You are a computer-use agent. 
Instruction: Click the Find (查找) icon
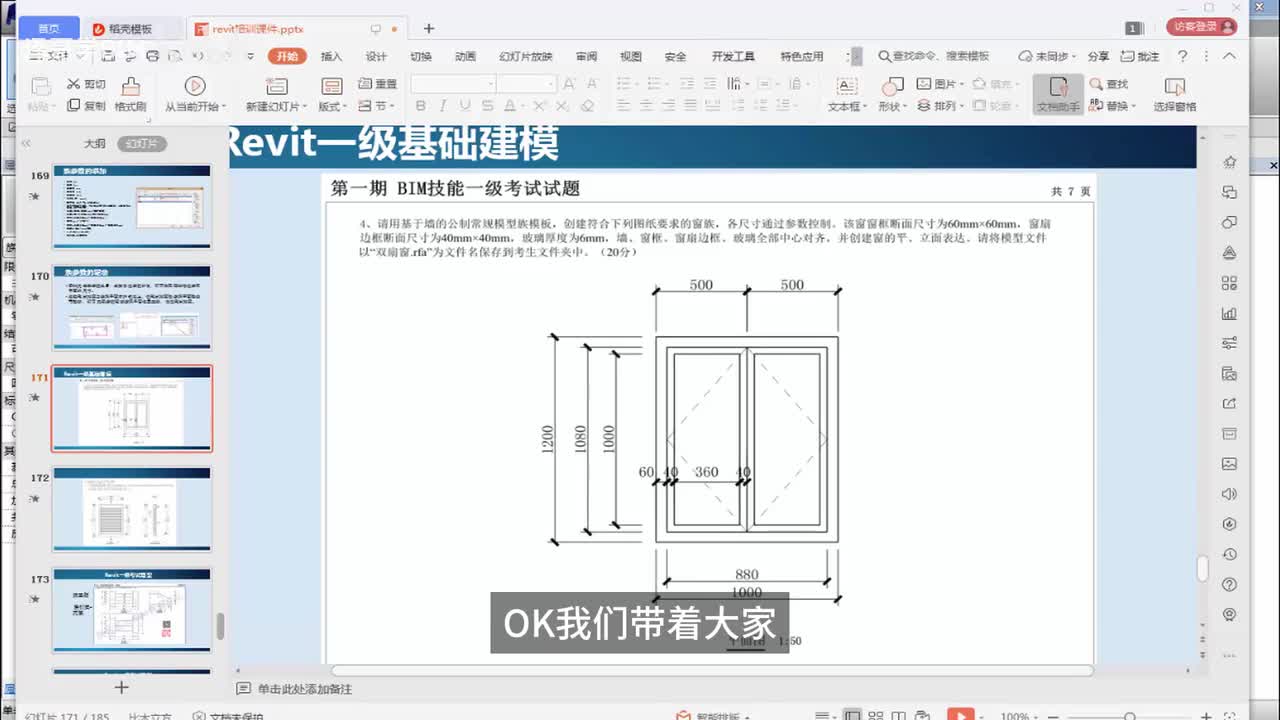coord(1097,85)
